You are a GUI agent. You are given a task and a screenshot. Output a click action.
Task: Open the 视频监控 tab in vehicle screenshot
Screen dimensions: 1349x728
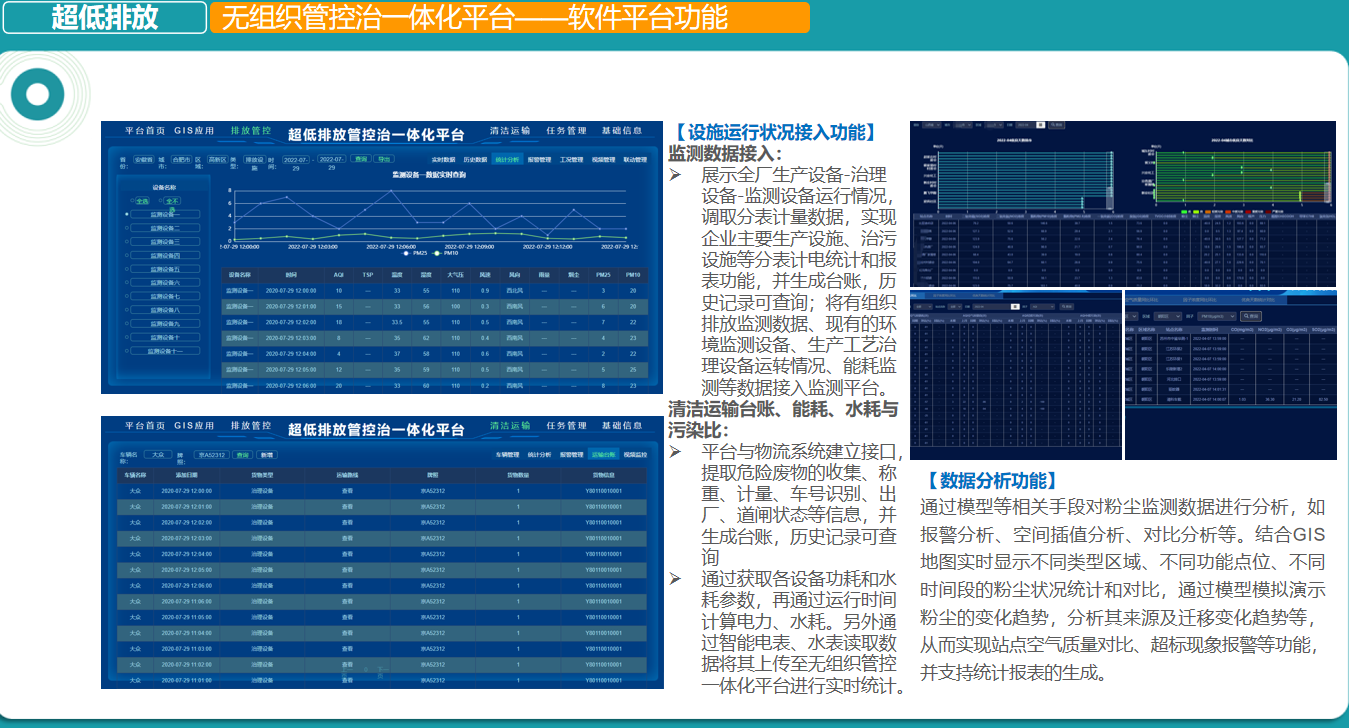635,455
